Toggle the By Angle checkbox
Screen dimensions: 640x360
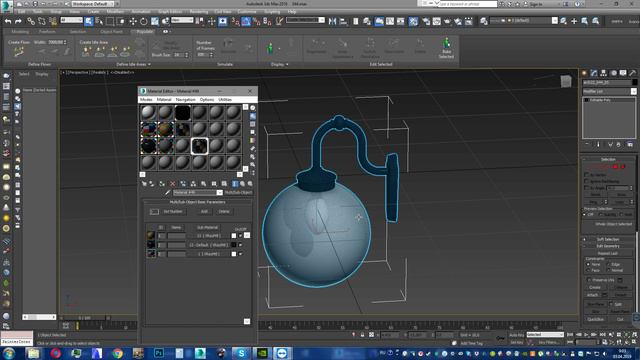587,188
